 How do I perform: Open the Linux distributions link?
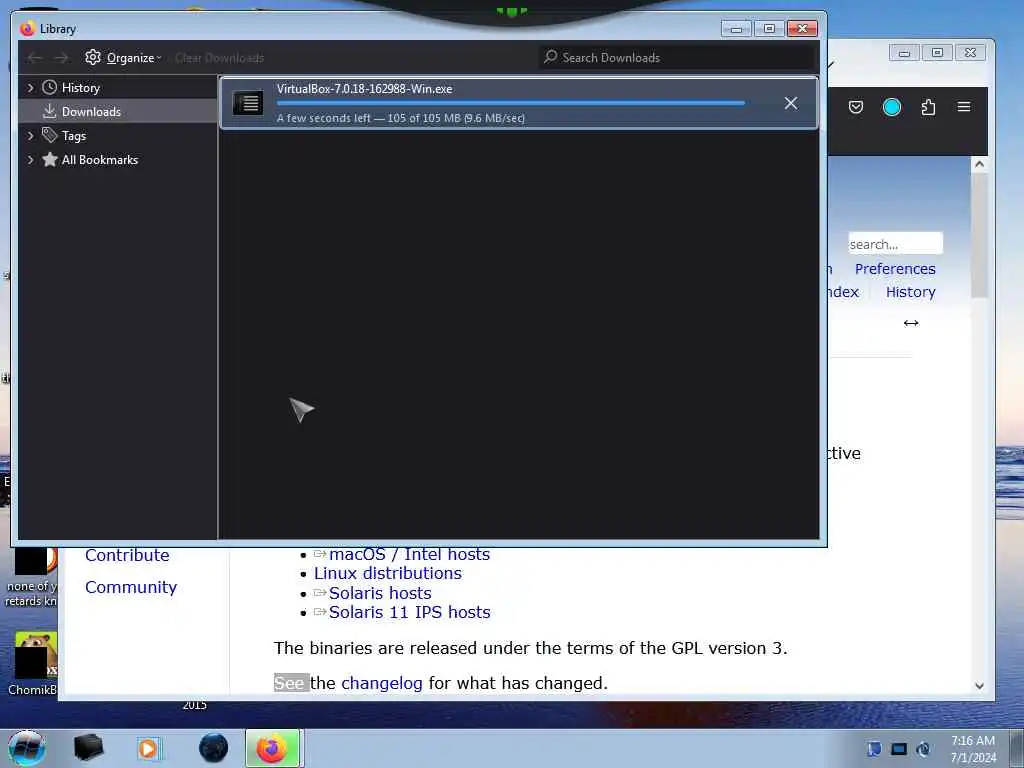(387, 573)
